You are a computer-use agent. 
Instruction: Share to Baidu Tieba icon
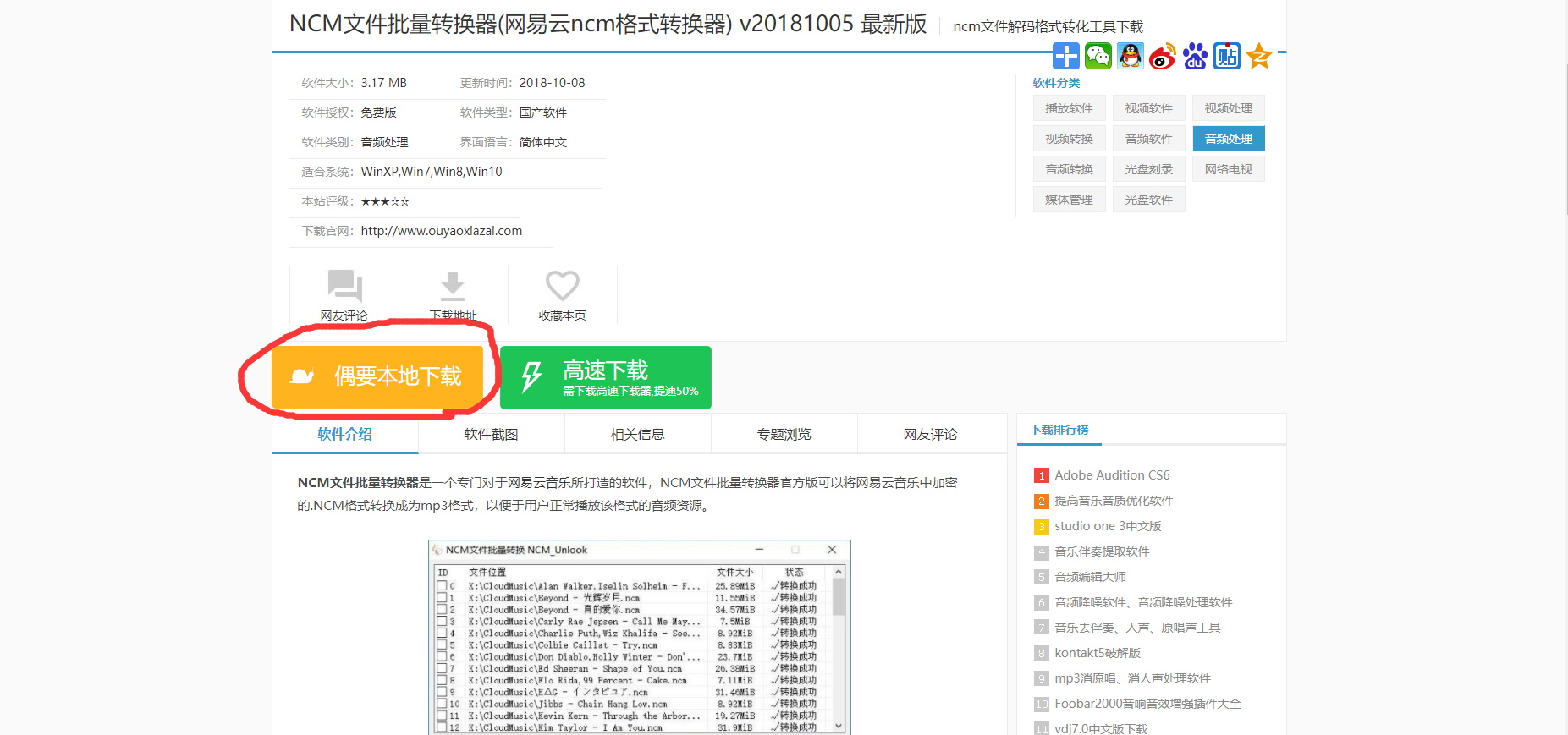[1227, 56]
